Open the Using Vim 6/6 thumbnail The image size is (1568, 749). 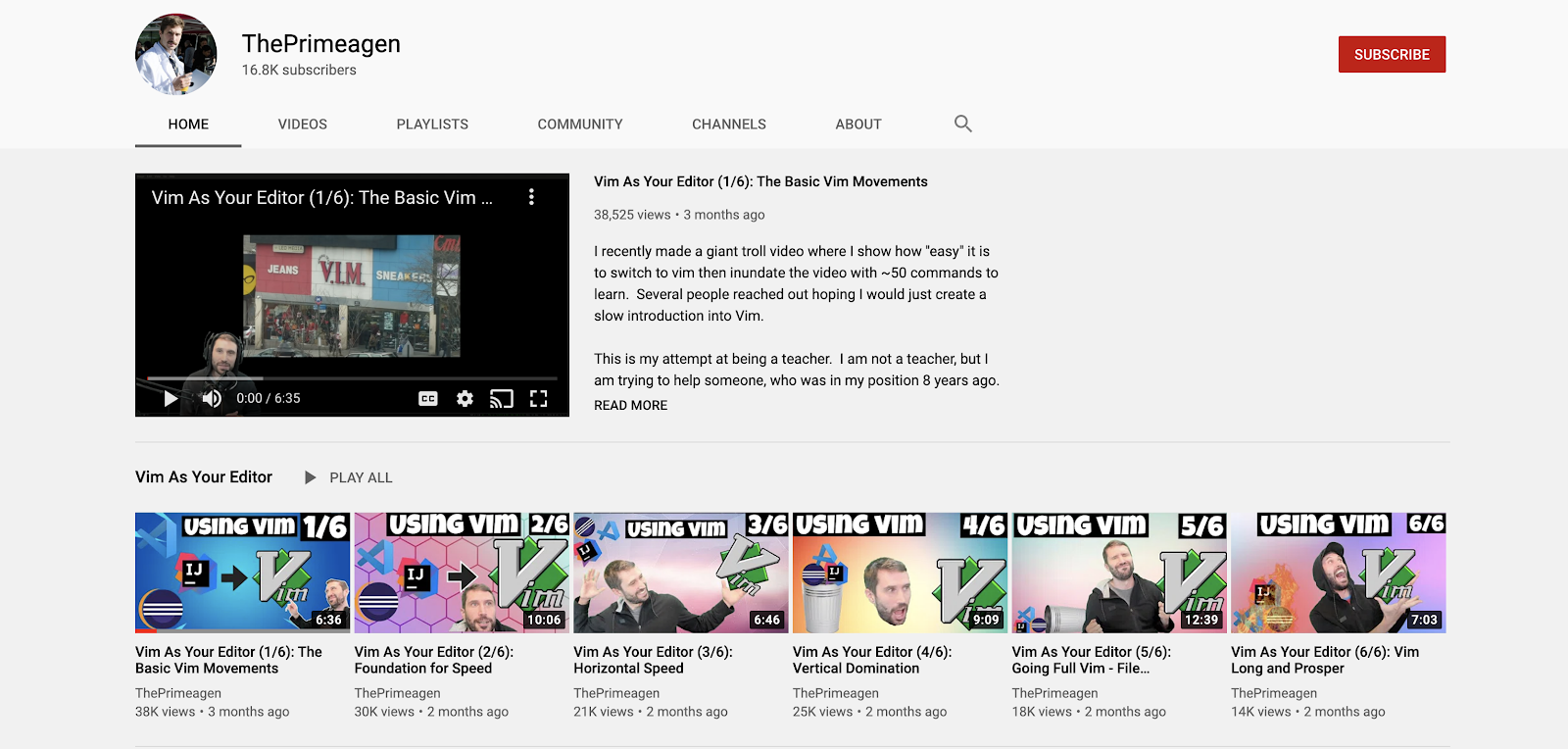pos(1339,573)
